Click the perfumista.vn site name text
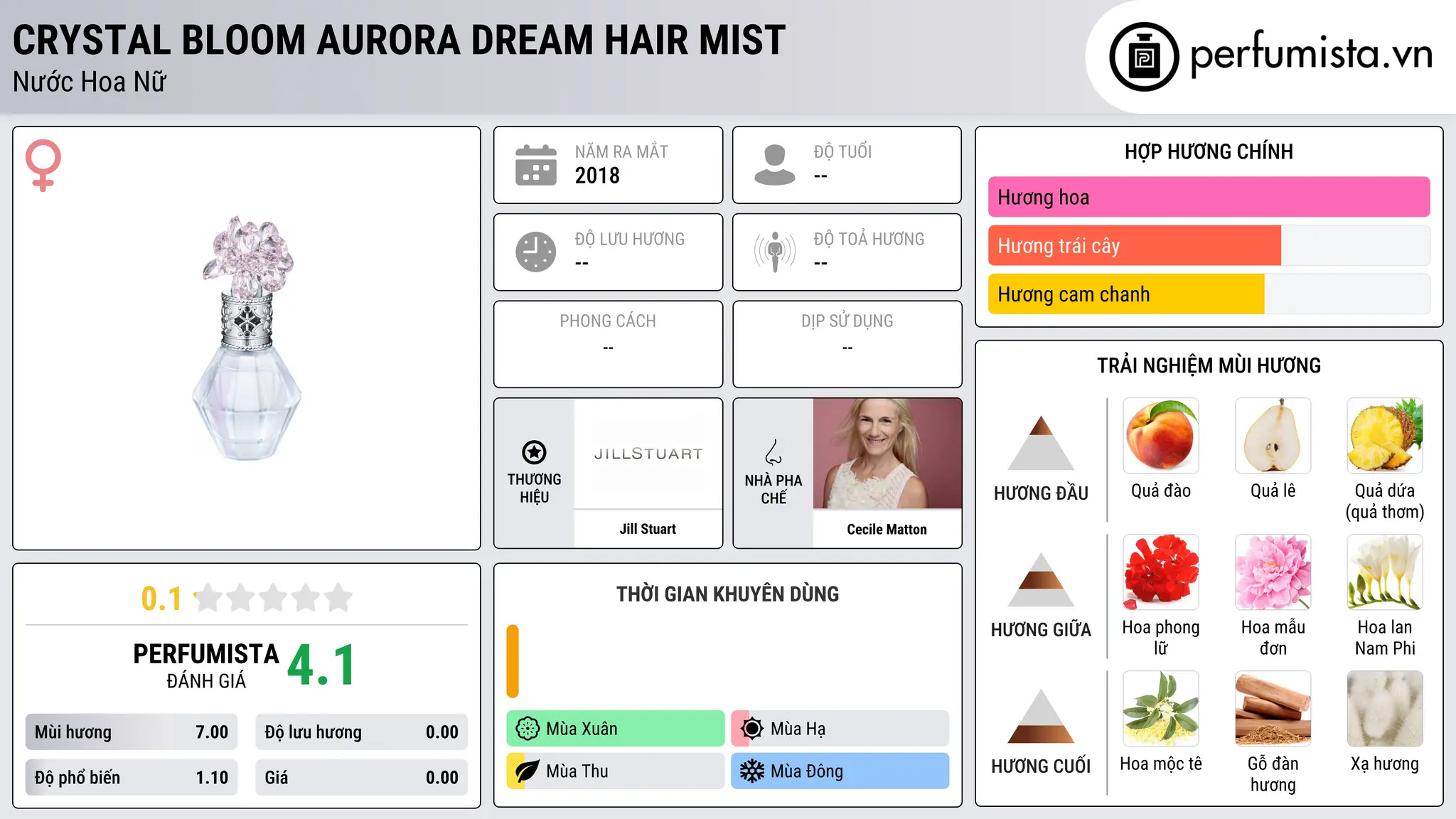1456x819 pixels. coord(1311,54)
